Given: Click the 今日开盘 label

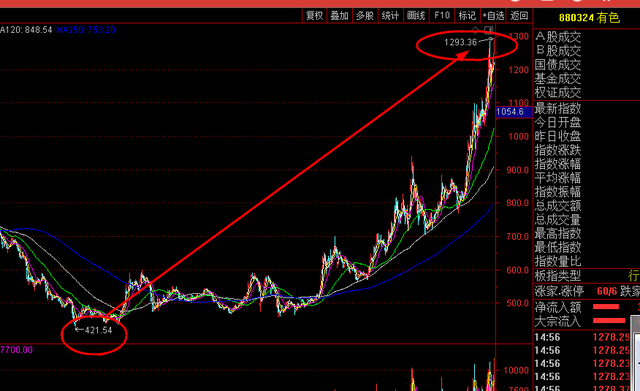Looking at the screenshot, I should pyautogui.click(x=558, y=122).
